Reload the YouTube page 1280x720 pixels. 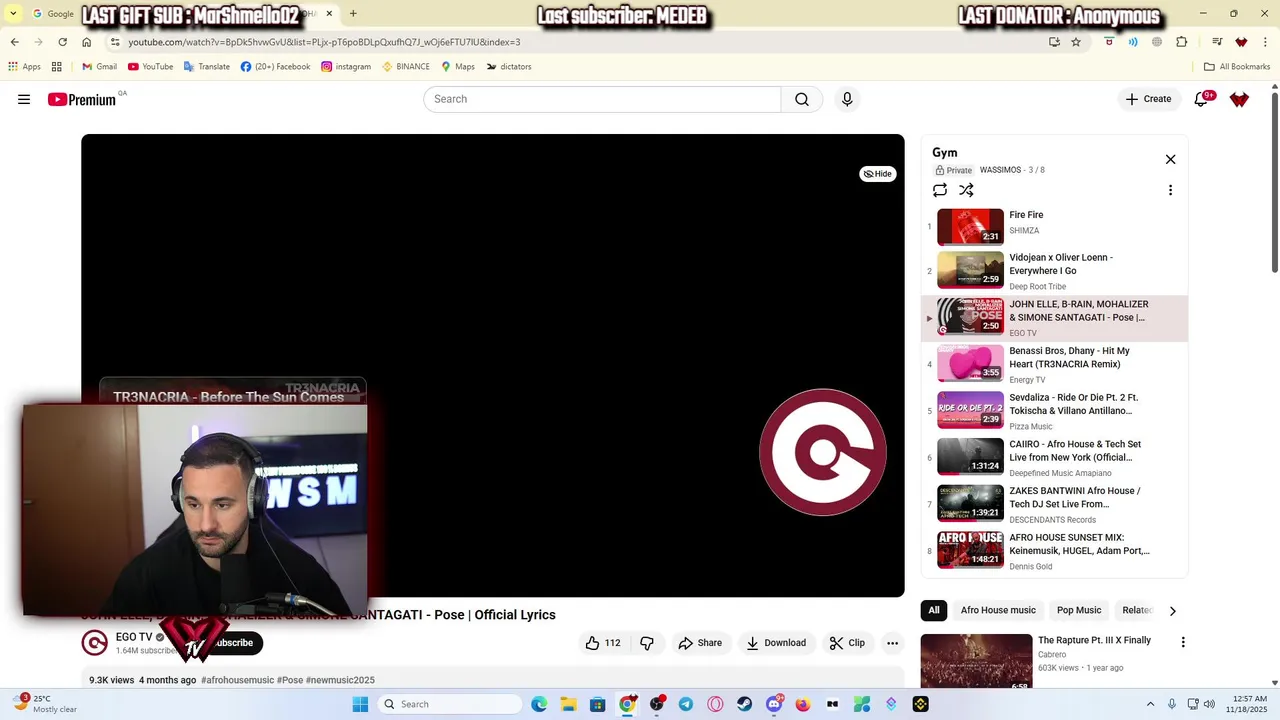[63, 42]
